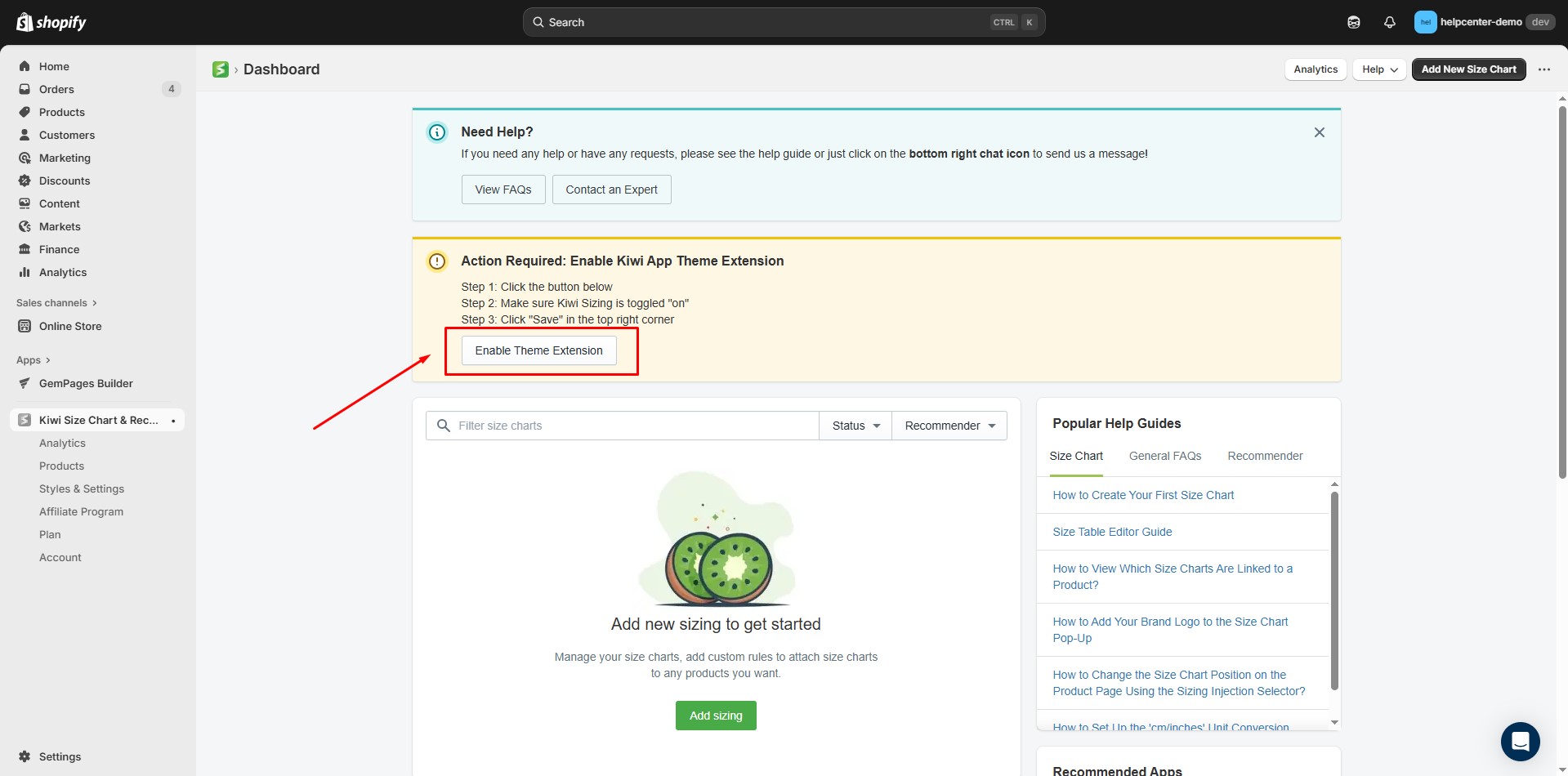Click the Filter size charts search field
Image resolution: width=1568 pixels, height=776 pixels.
pos(621,426)
